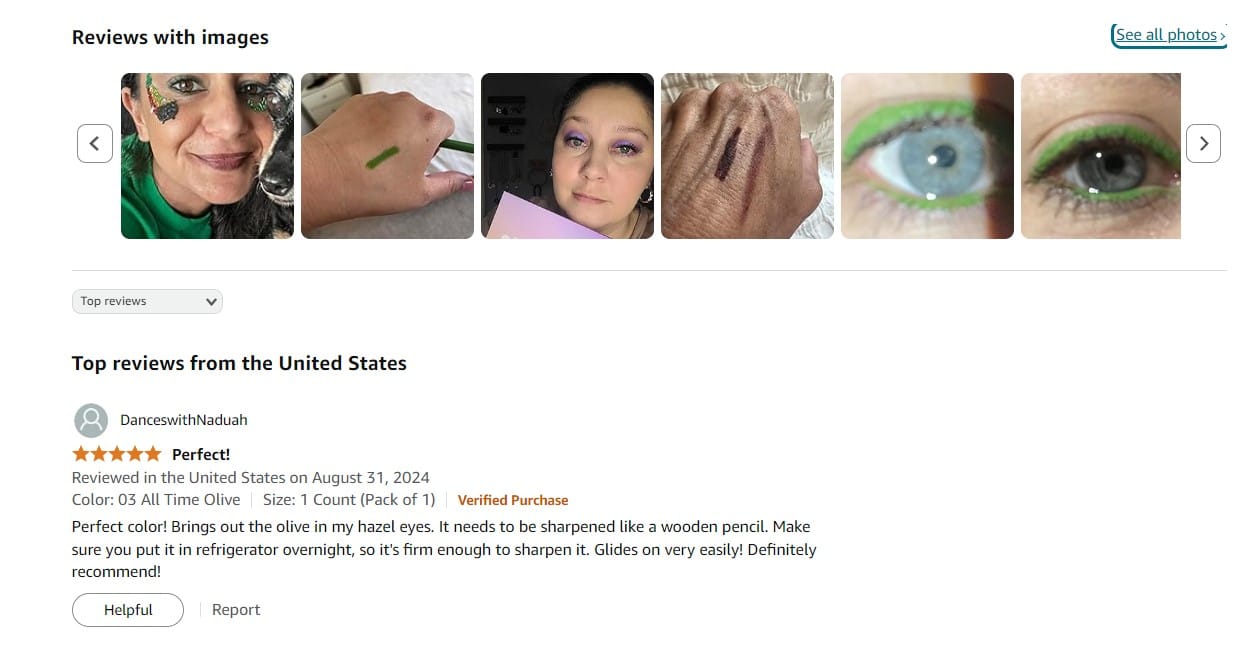Viewport: 1260px width, 645px height.
Task: Open the purple eyeshadow selfie thumbnail
Action: [x=567, y=156]
